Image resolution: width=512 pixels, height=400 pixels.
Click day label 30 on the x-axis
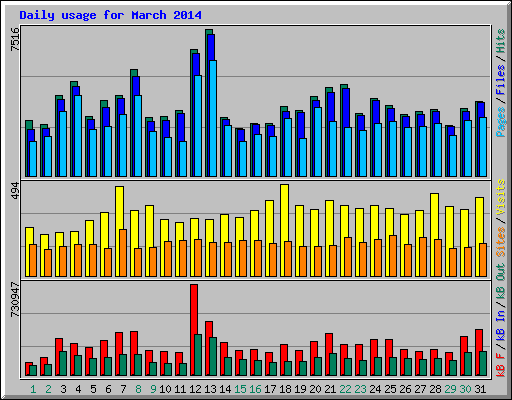(465, 389)
